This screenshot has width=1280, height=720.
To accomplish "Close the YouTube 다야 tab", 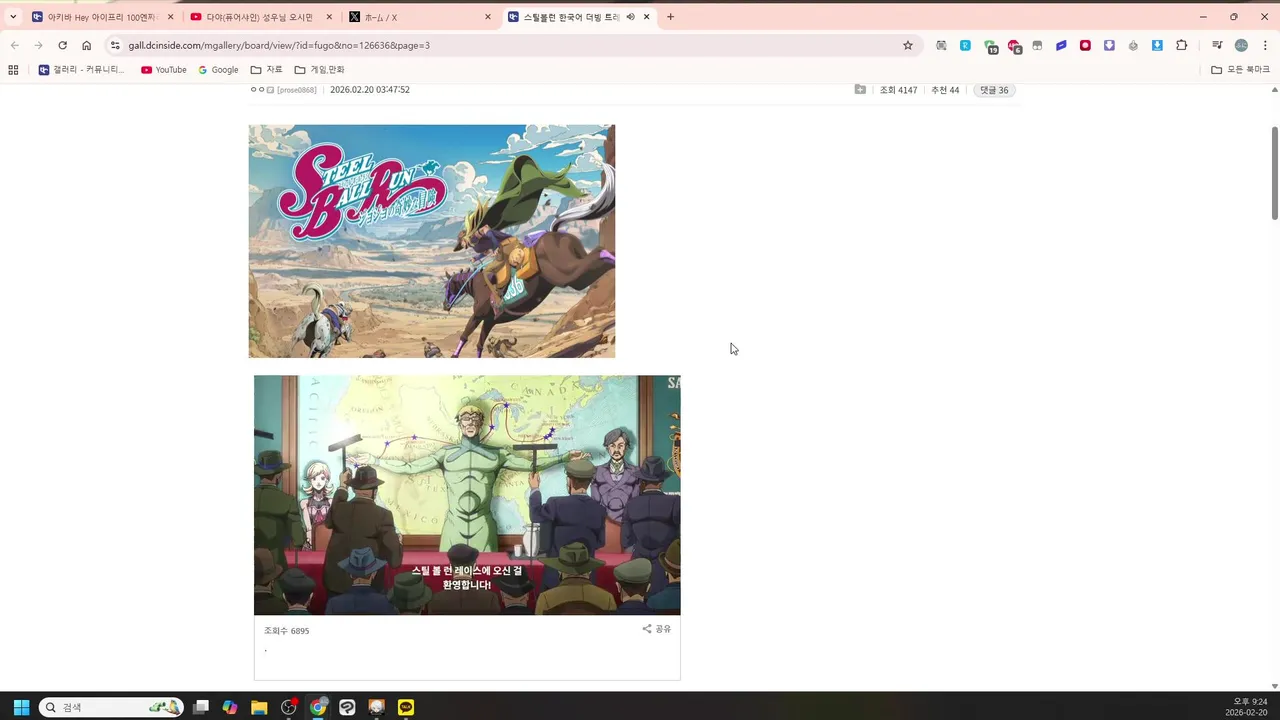I will (329, 17).
